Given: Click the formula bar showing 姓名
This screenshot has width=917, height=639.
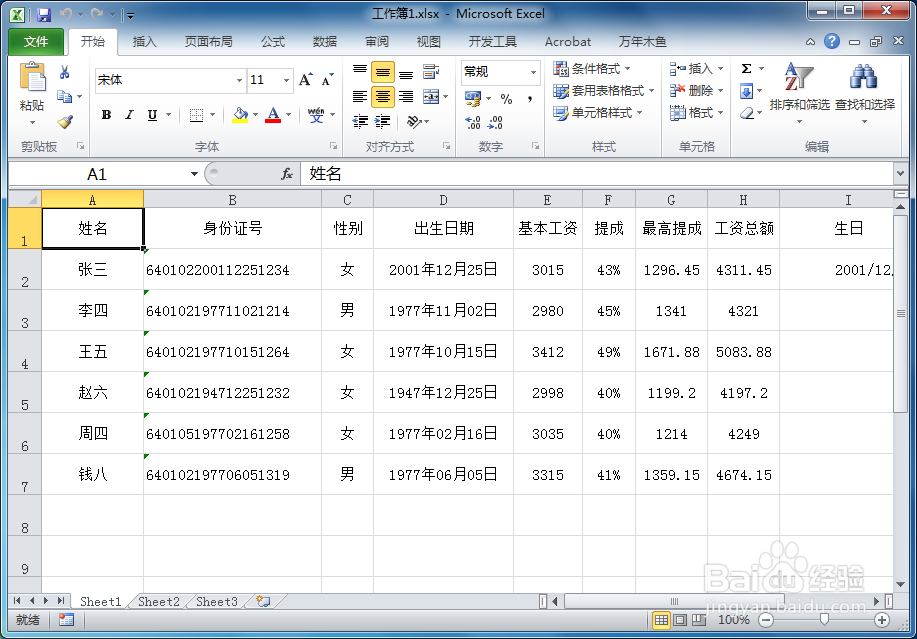Looking at the screenshot, I should coord(597,174).
